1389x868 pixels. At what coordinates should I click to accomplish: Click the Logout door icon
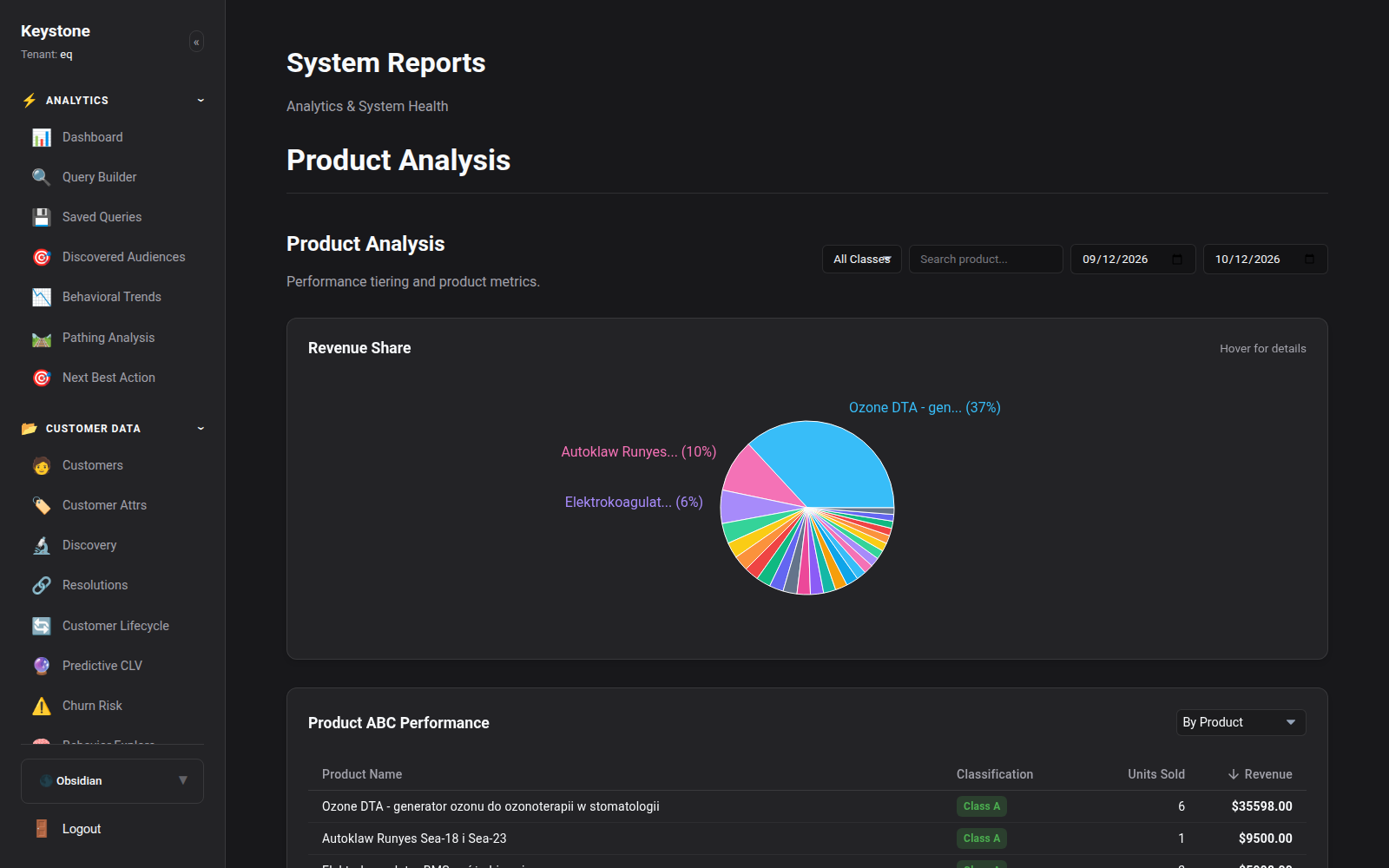pyautogui.click(x=42, y=829)
